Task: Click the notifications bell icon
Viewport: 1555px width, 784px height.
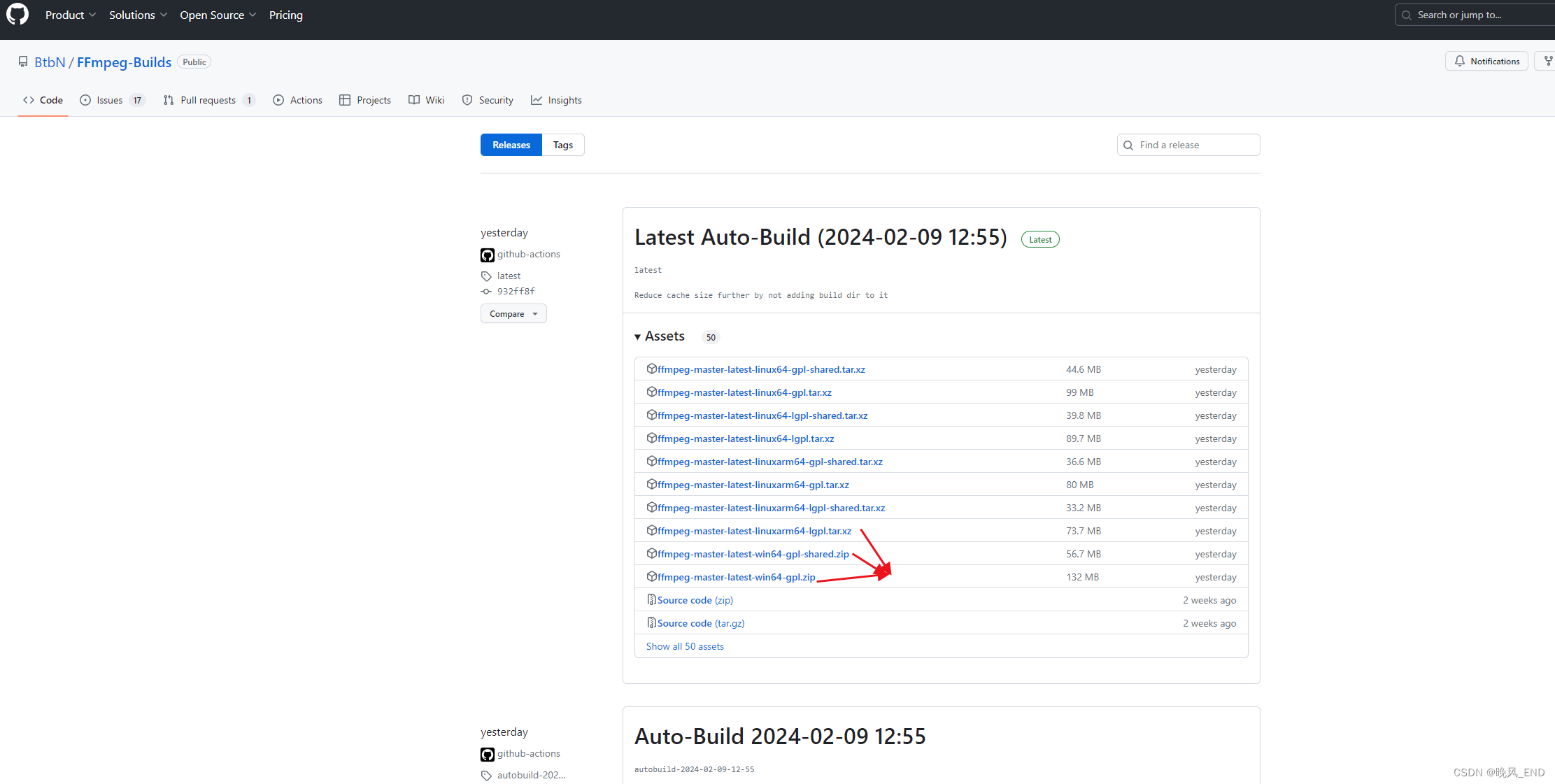Action: click(1459, 62)
